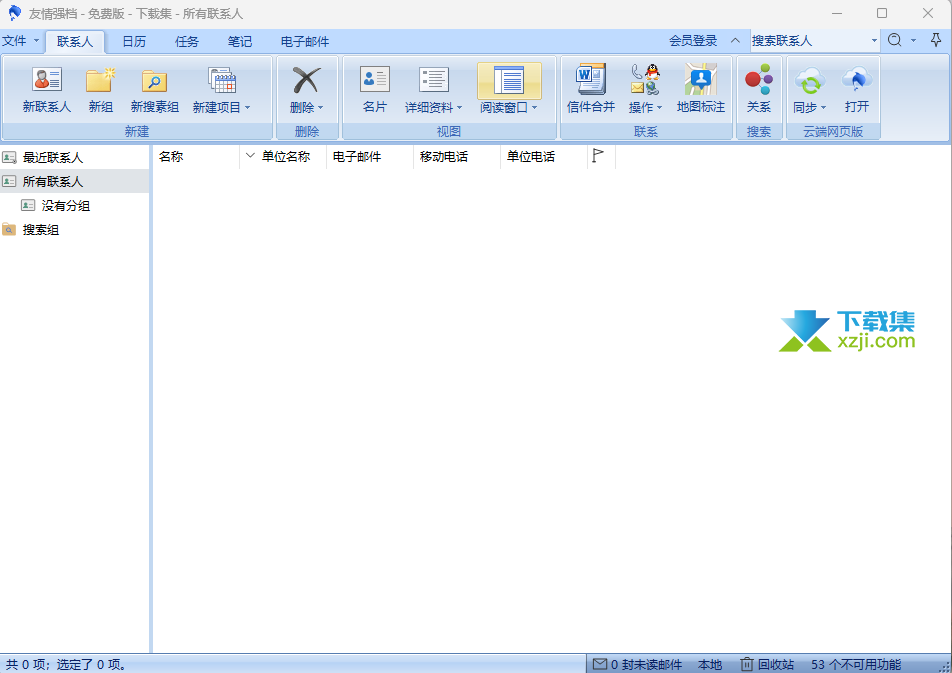Open the 操作 actions dropdown

[645, 107]
